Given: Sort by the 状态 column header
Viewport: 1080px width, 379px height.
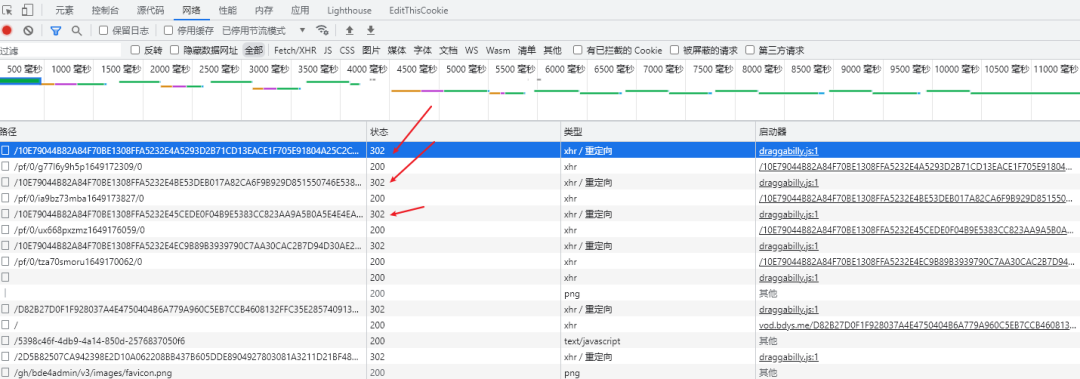Looking at the screenshot, I should pos(464,131).
